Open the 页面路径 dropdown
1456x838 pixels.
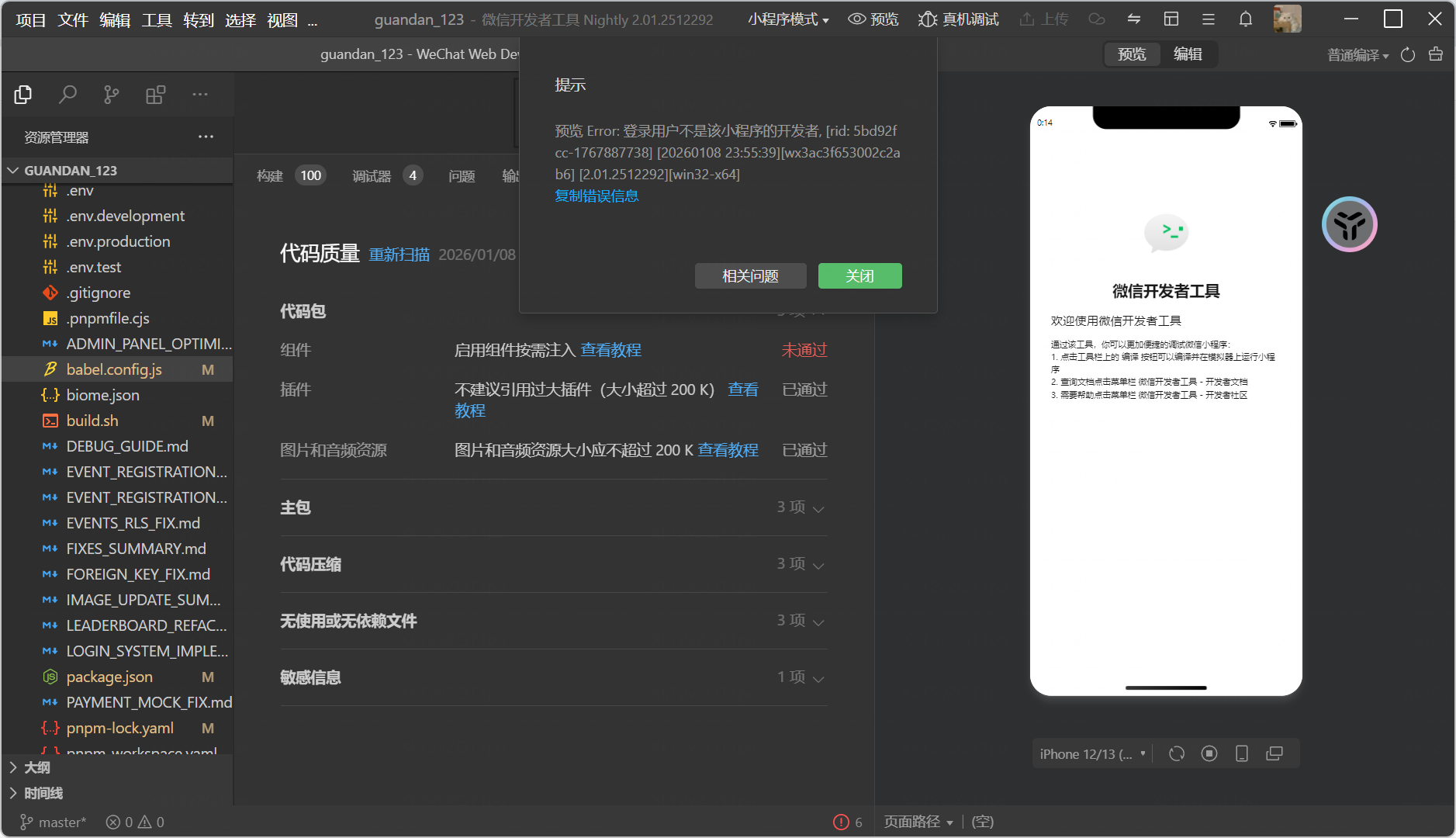click(x=918, y=822)
